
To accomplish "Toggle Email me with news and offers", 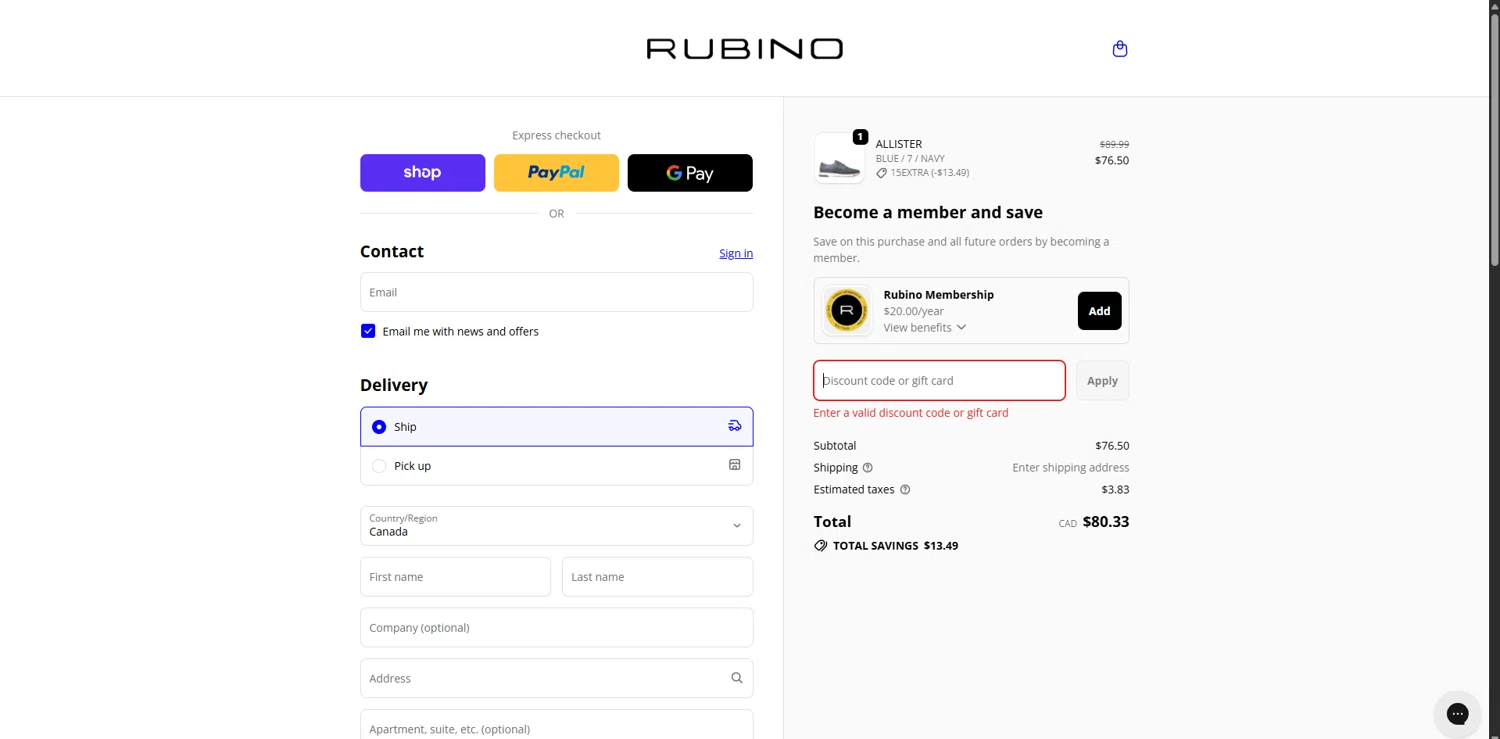I will [368, 331].
